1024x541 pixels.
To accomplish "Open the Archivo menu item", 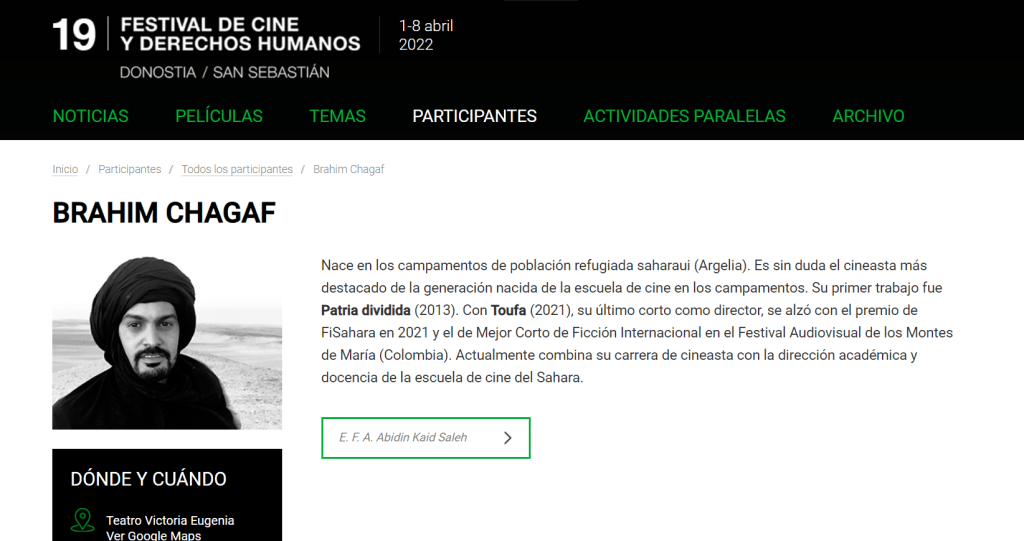I will pos(868,116).
